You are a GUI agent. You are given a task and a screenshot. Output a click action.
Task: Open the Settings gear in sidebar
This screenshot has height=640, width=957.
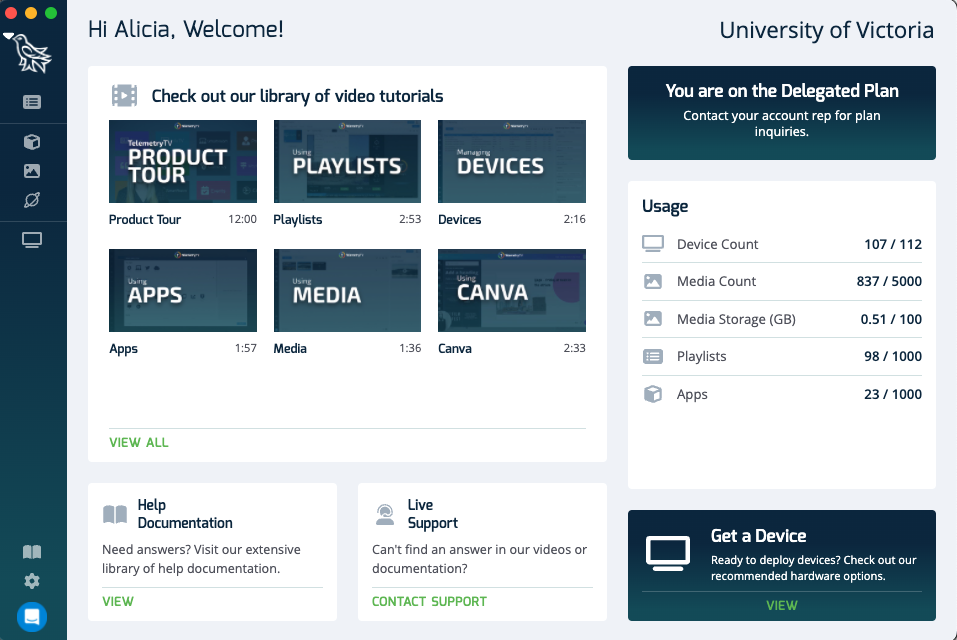coord(32,581)
